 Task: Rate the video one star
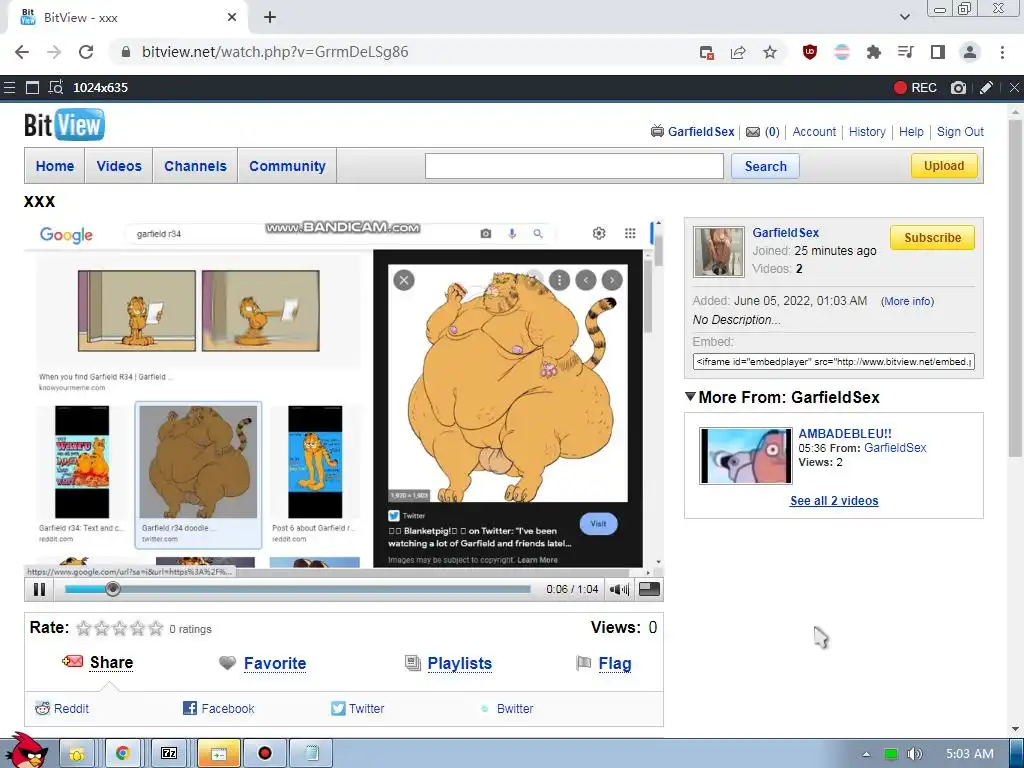[84, 628]
